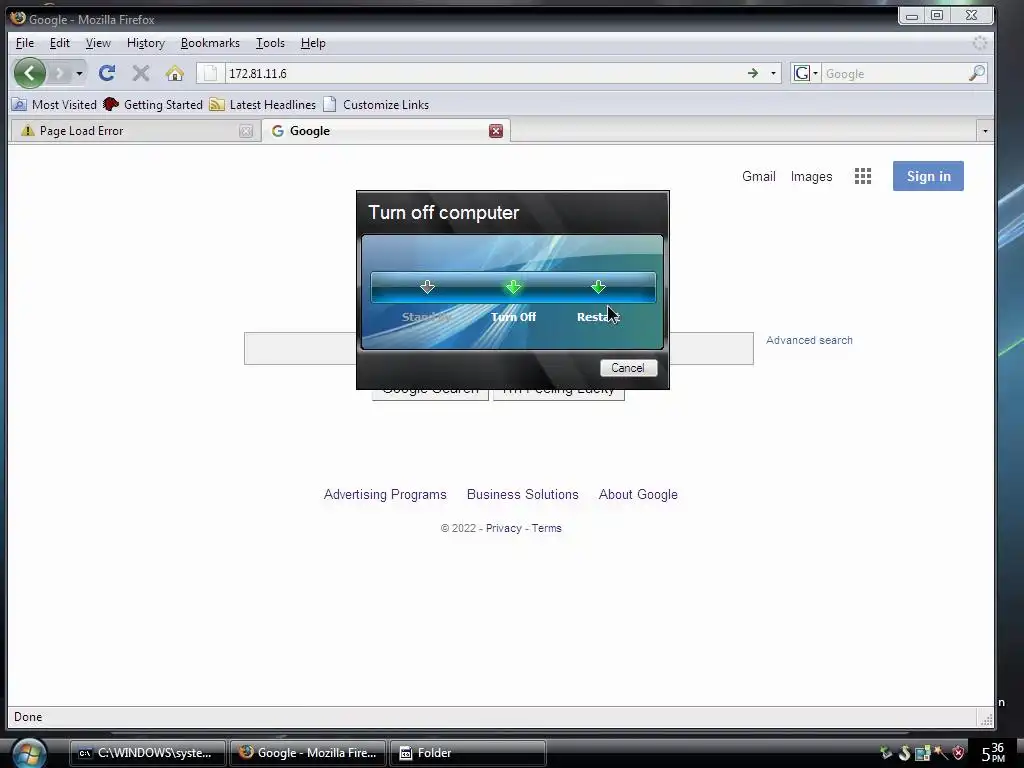
Task: Open Business Solutions link
Action: point(522,495)
